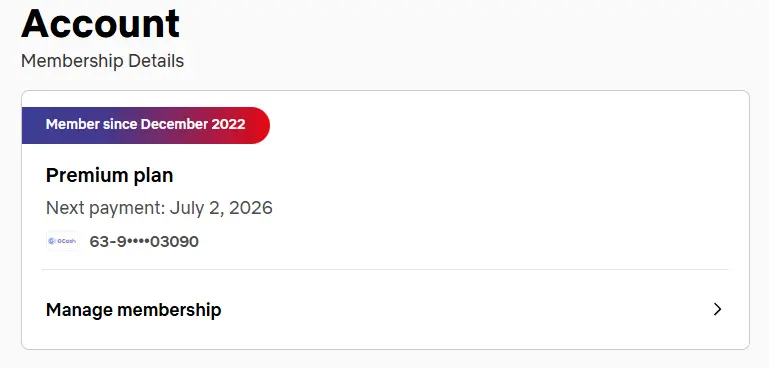Screen dimensions: 769x369
Task: Click the date July 2, 2026
Action: (x=221, y=208)
